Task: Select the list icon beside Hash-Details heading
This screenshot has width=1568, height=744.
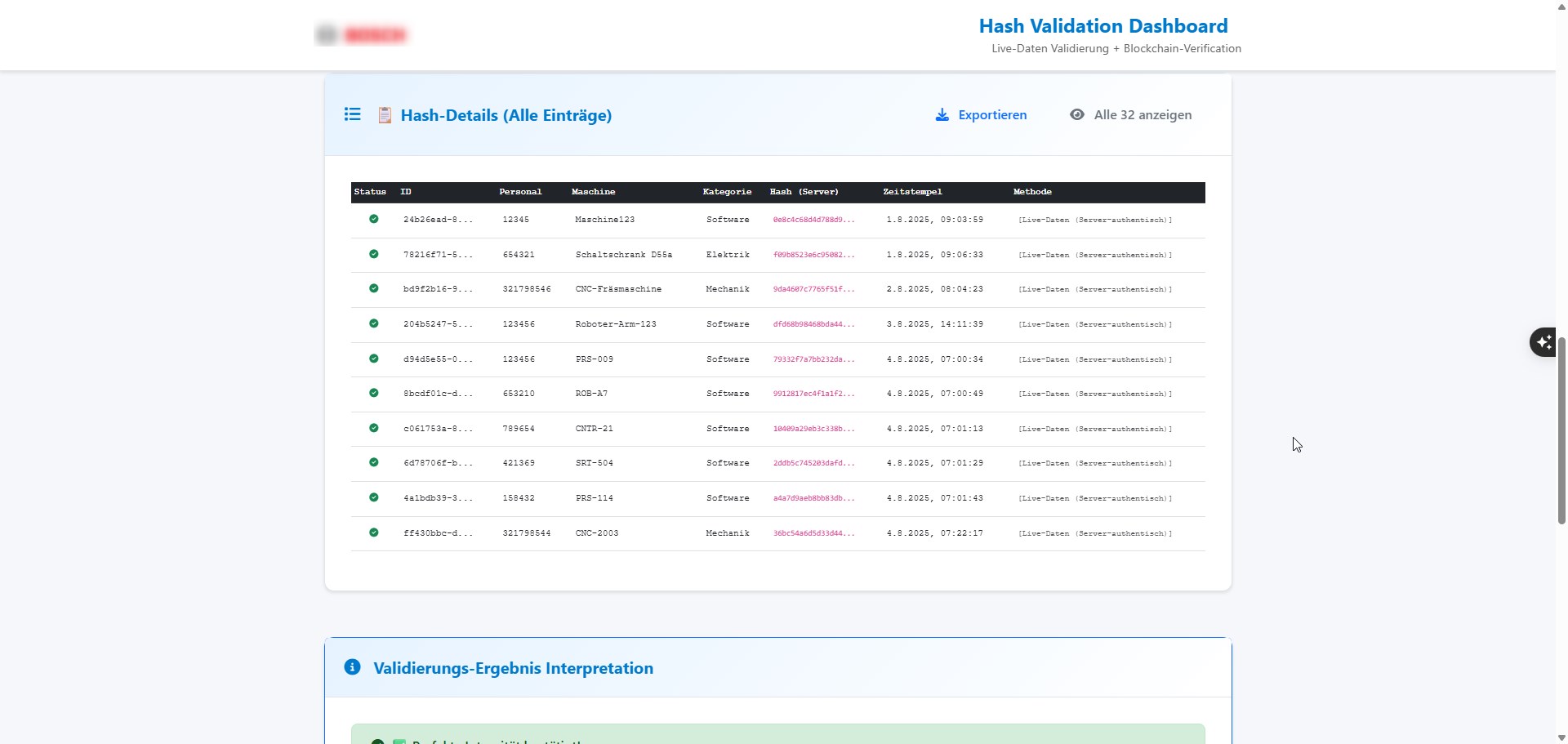Action: point(352,114)
